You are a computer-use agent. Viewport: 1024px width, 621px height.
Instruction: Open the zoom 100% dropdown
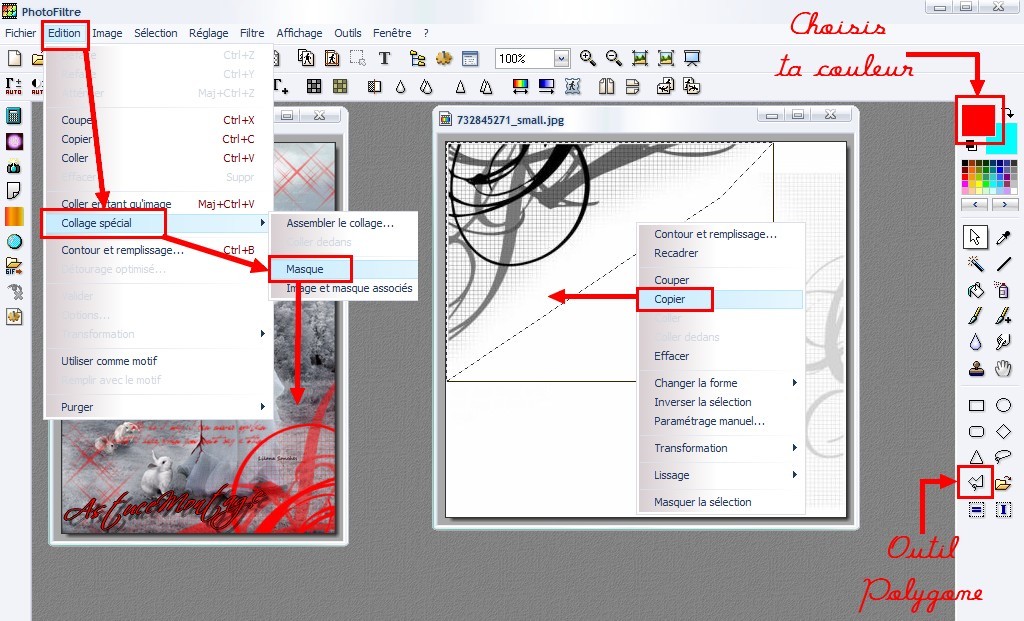pos(561,59)
